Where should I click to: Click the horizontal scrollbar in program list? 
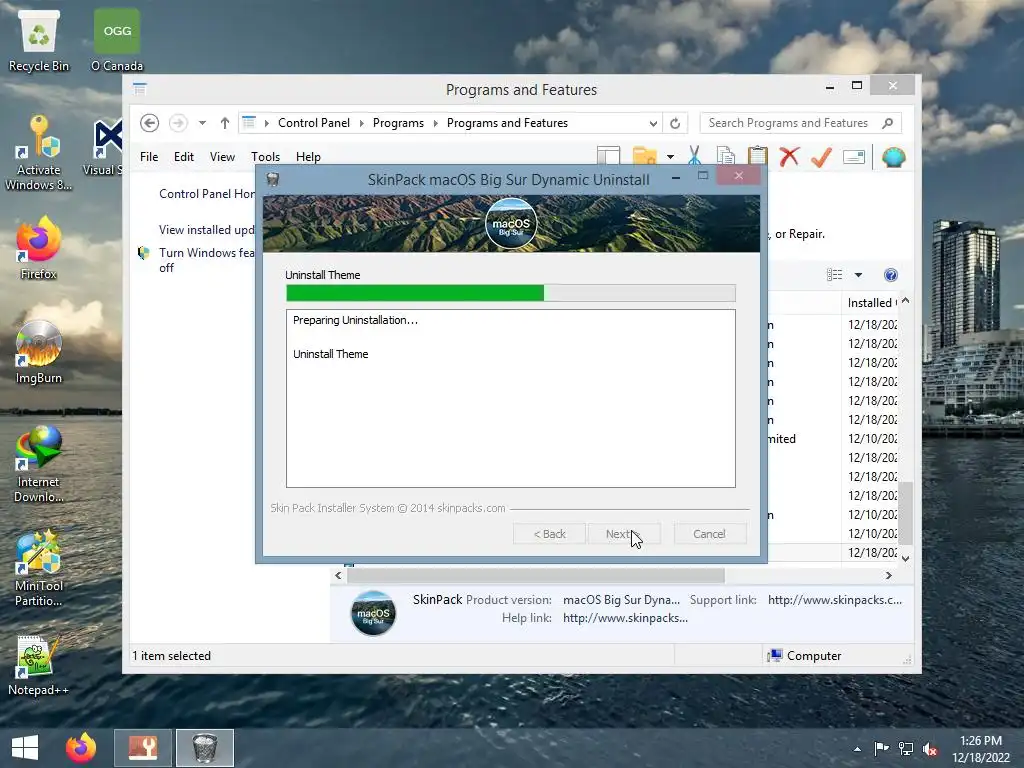click(x=536, y=575)
